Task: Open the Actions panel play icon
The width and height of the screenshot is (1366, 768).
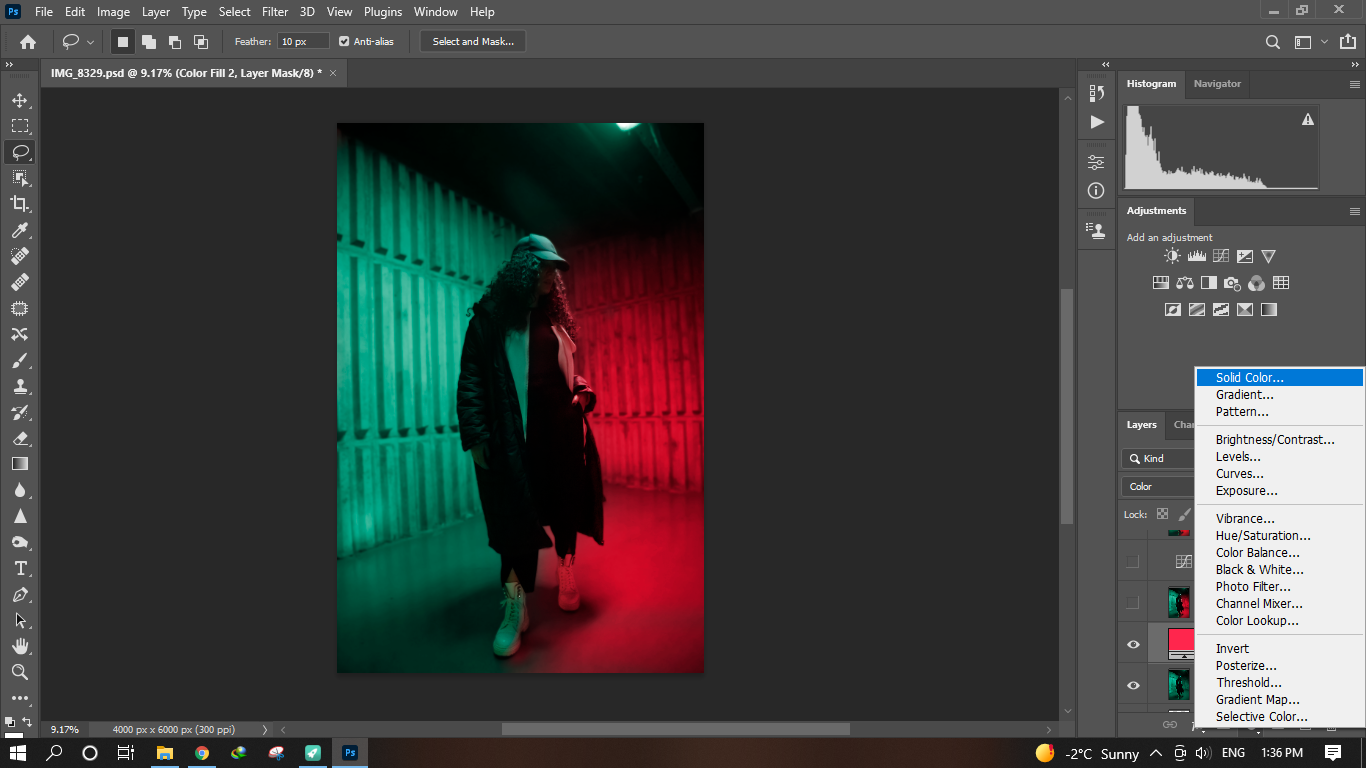Action: 1097,122
